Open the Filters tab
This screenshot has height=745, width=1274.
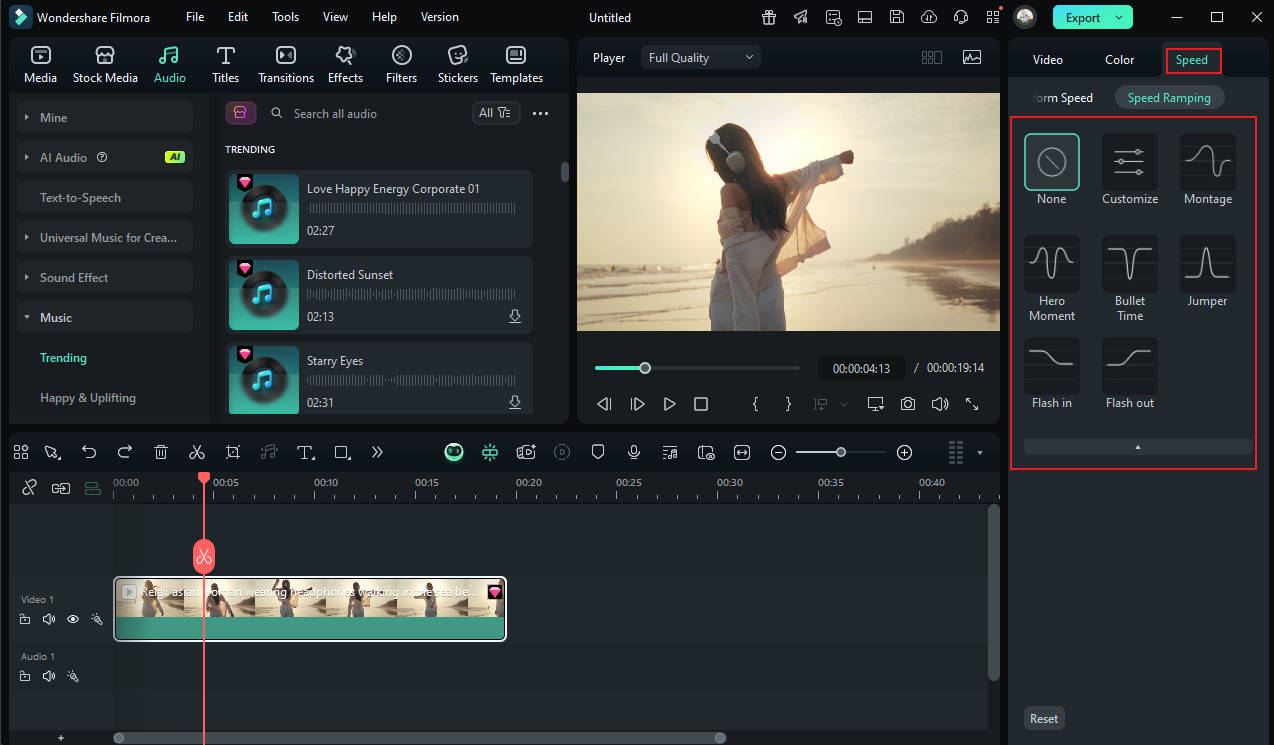[401, 65]
